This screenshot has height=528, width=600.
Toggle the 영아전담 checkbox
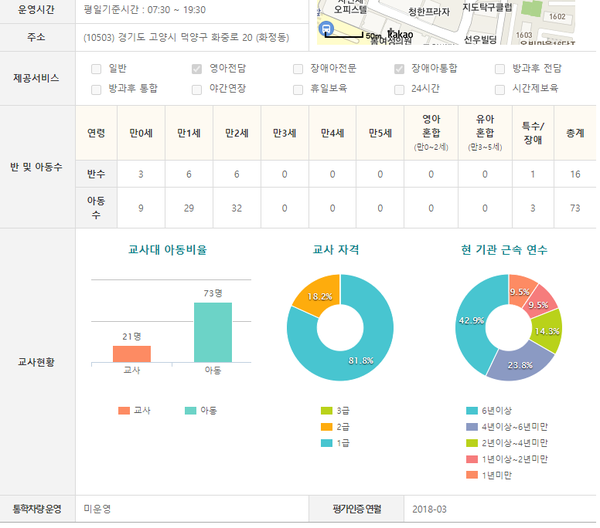click(x=197, y=69)
